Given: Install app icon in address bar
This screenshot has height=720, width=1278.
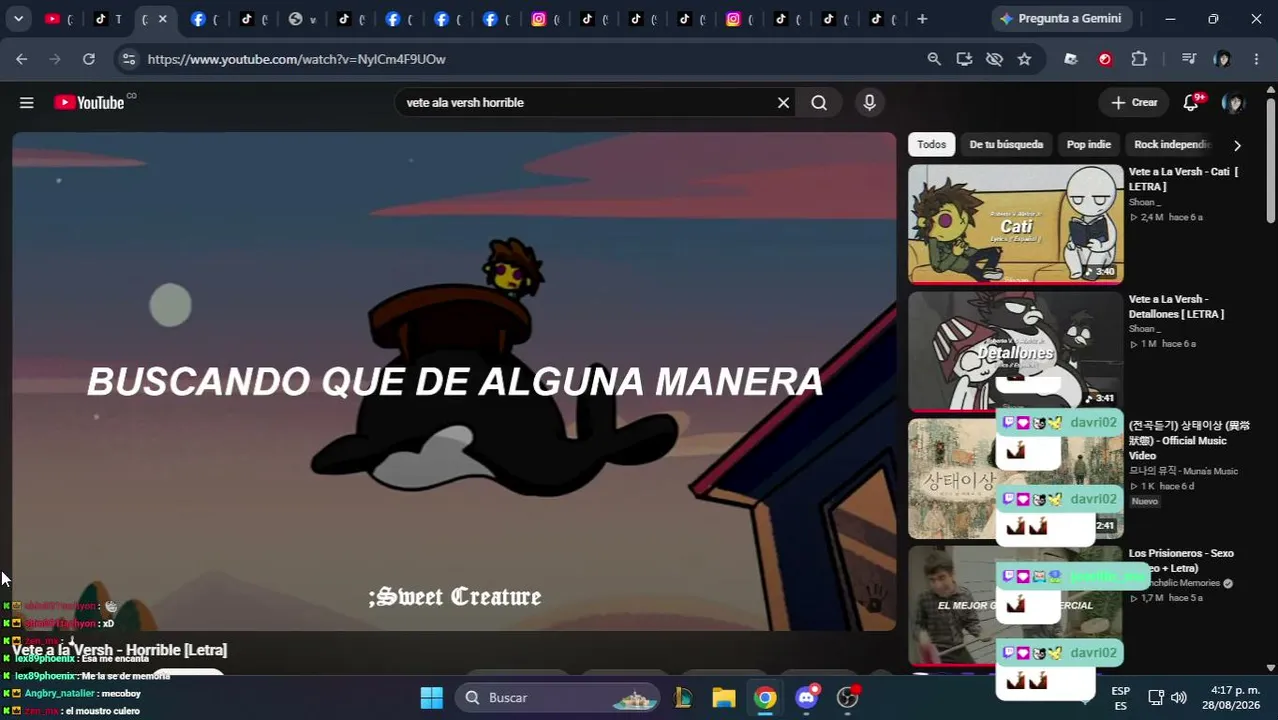Looking at the screenshot, I should coord(964,59).
